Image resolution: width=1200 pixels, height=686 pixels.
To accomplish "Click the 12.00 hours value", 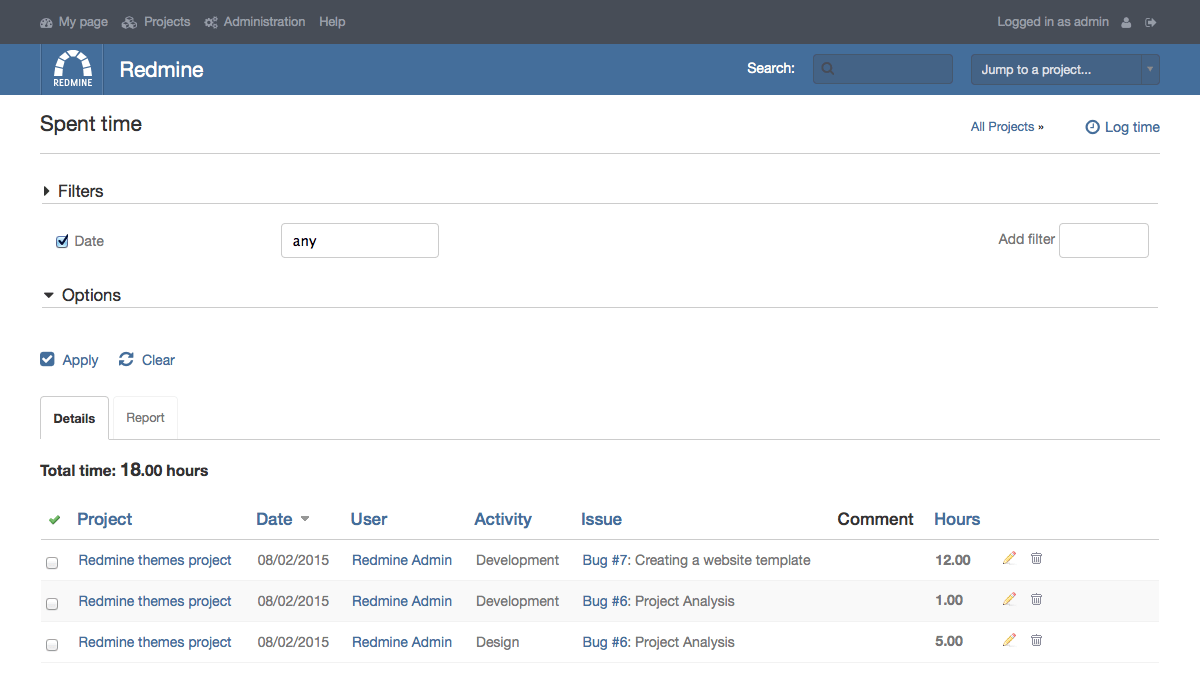I will coord(953,560).
